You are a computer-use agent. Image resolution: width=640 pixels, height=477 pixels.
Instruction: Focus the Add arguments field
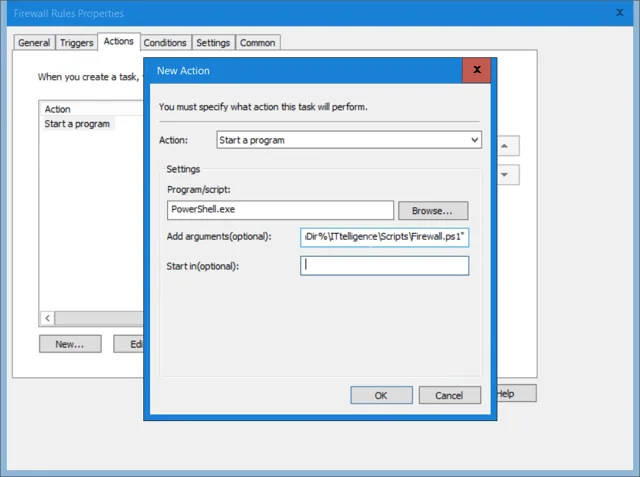(384, 237)
